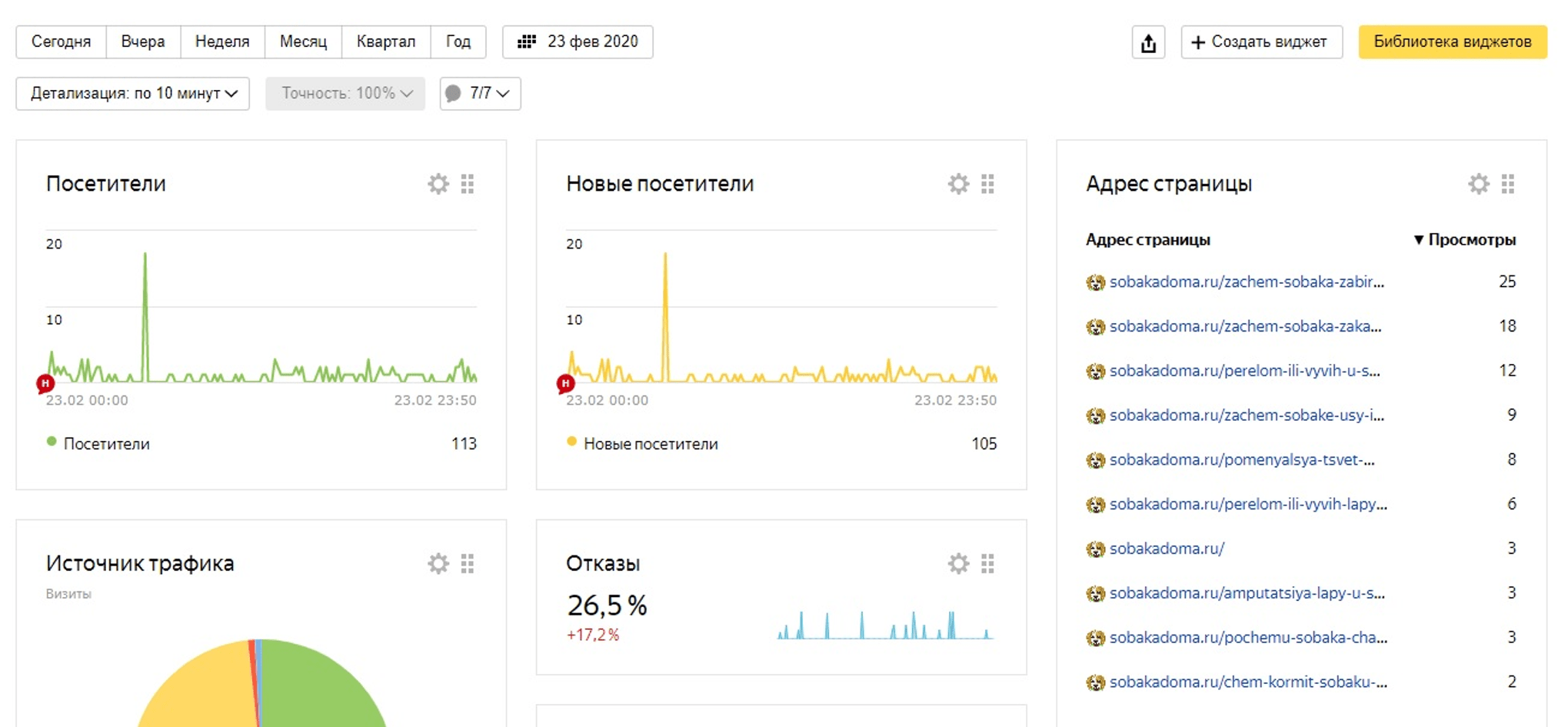Viewport: 1568px width, 727px height.
Task: Click favicon beside zachem-sobaka-zabir link
Action: (1095, 282)
